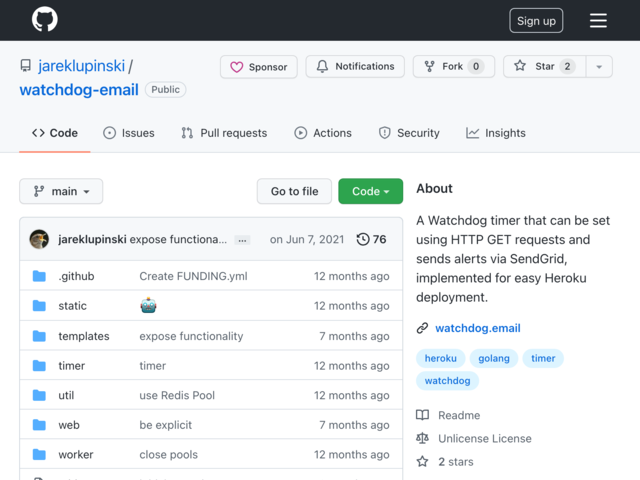Open the timer folder name link
This screenshot has height=480, width=640.
pos(71,366)
